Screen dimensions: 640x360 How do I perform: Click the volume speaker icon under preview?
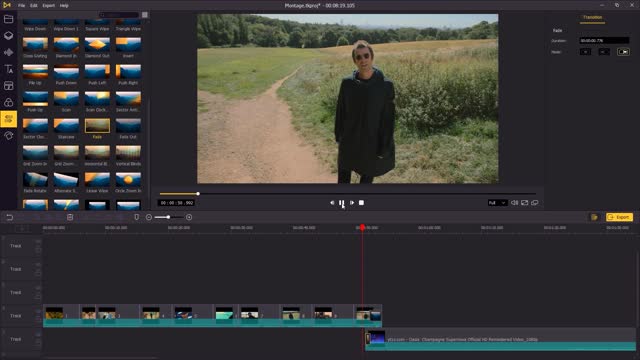point(514,203)
